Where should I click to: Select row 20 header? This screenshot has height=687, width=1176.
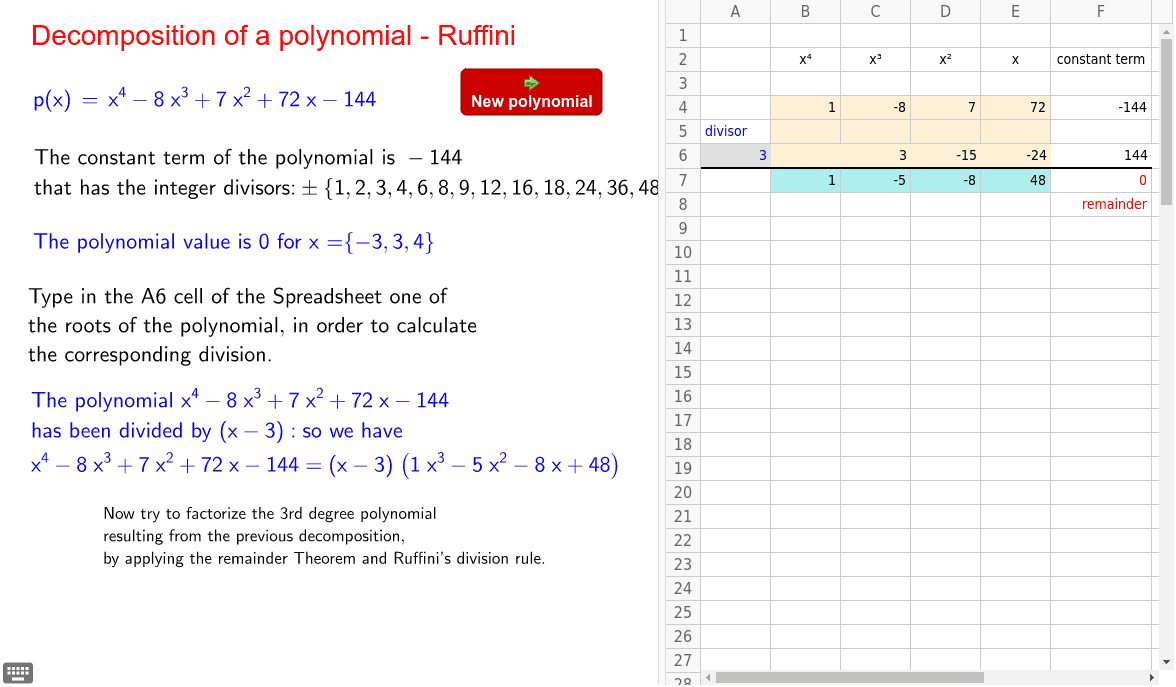pyautogui.click(x=682, y=492)
